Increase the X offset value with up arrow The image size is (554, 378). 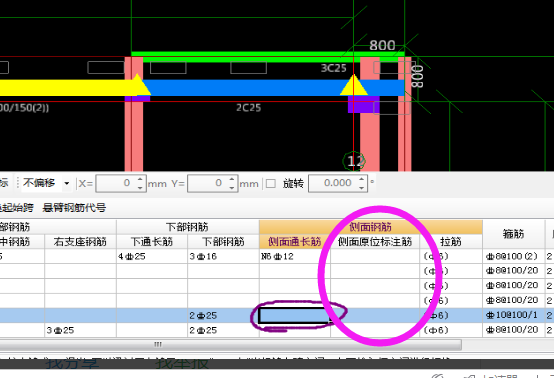pos(140,179)
